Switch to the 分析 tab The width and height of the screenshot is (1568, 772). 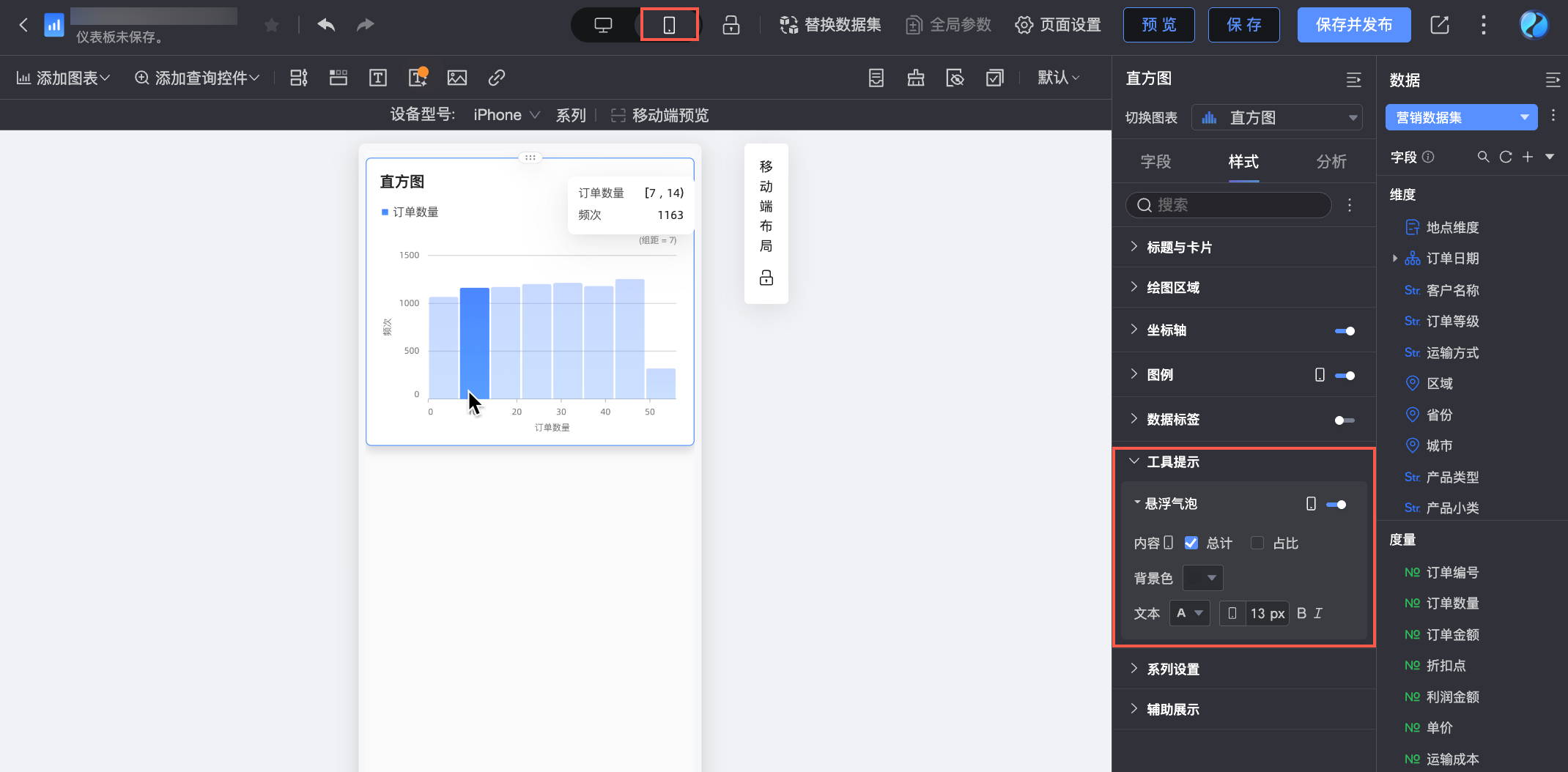1331,162
